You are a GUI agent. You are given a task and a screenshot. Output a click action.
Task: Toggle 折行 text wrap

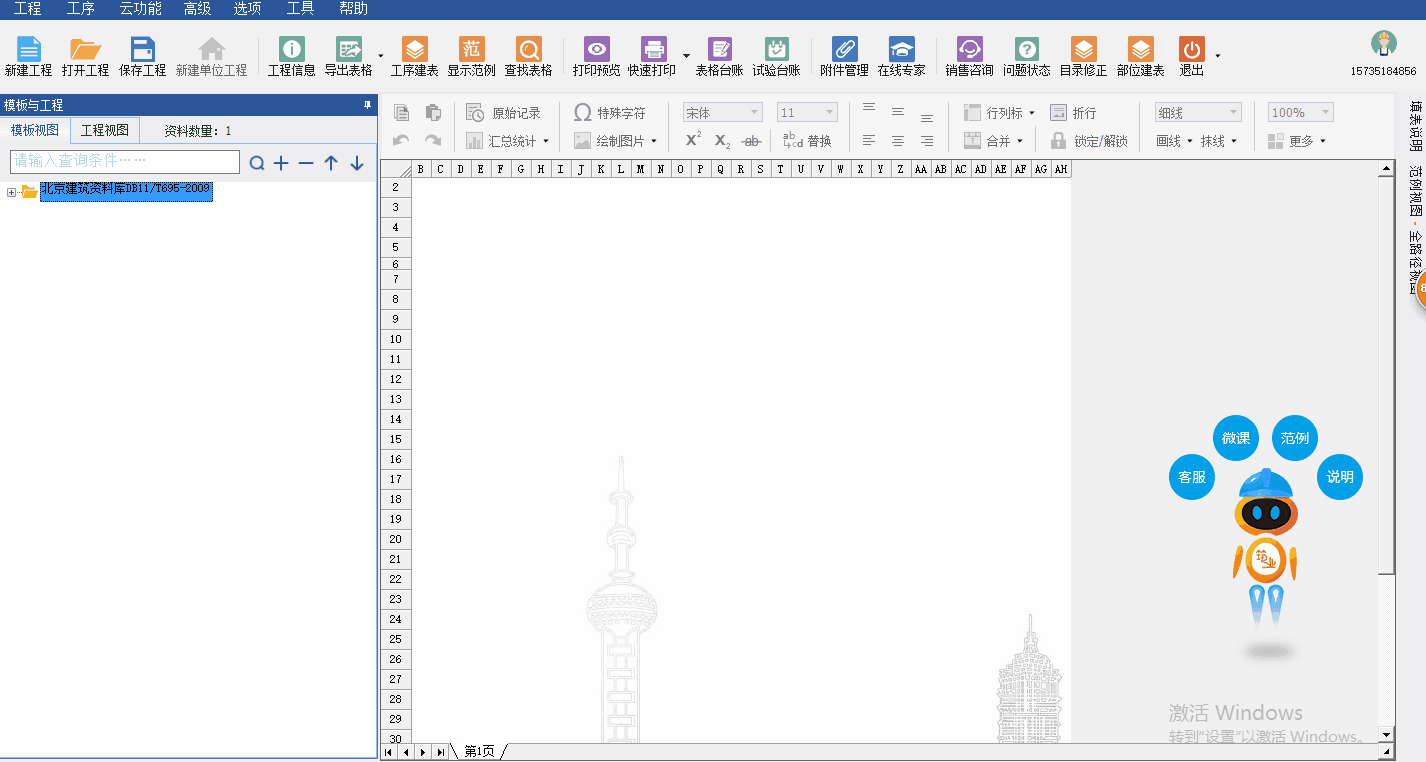pos(1073,113)
